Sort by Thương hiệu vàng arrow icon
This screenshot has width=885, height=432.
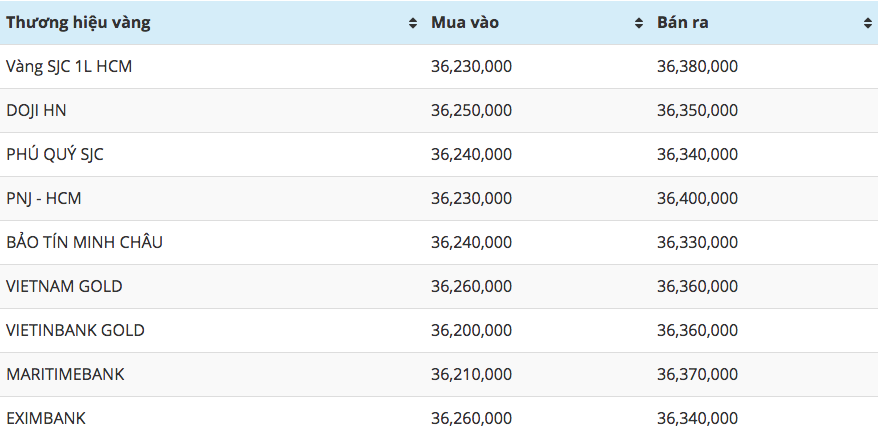(413, 23)
